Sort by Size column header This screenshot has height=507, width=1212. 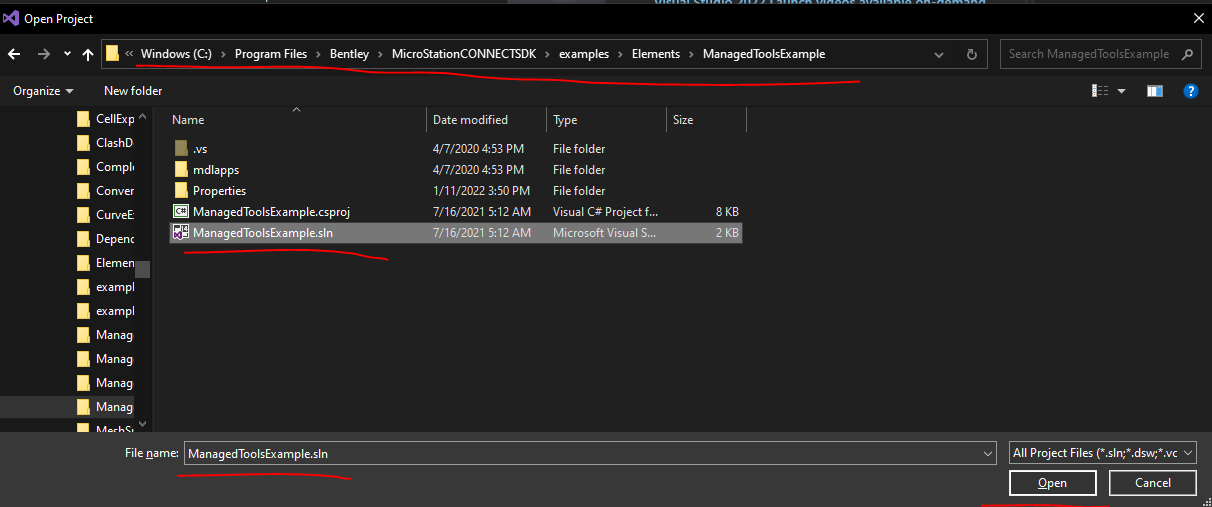click(706, 120)
